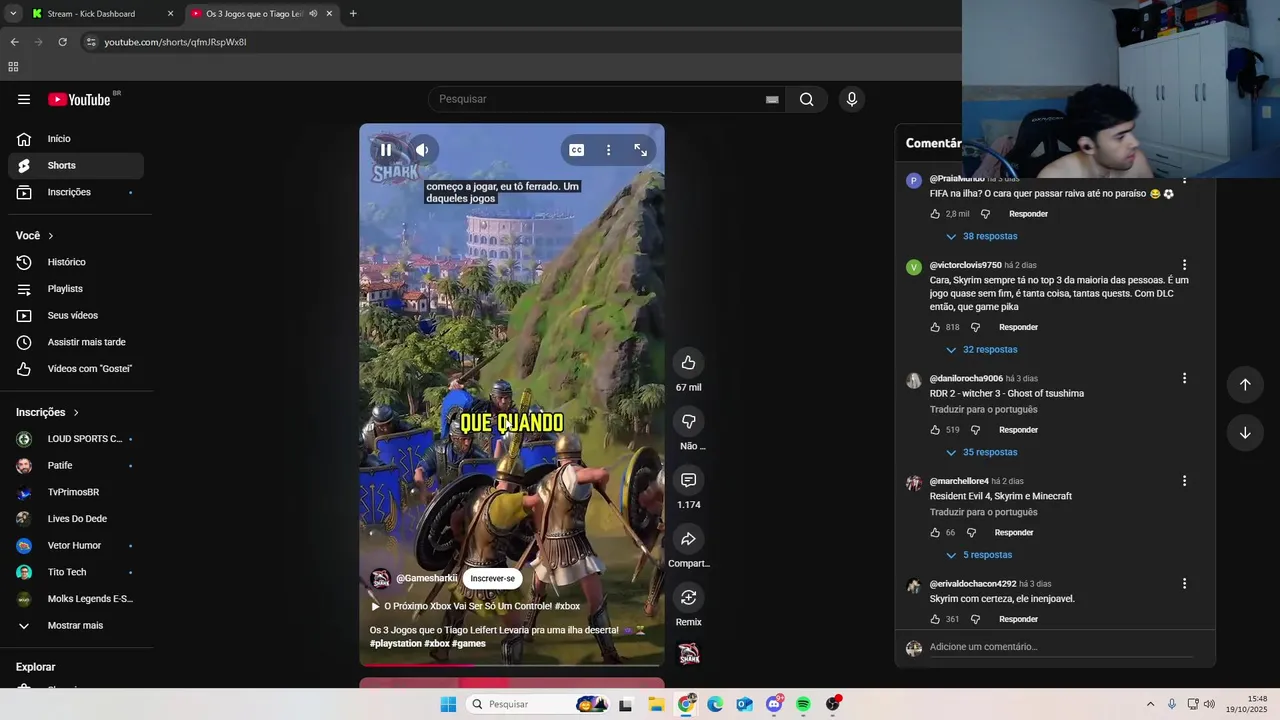Viewport: 1280px width, 720px height.
Task: Expand 38 respostas under FIFA comment
Action: [x=982, y=236]
